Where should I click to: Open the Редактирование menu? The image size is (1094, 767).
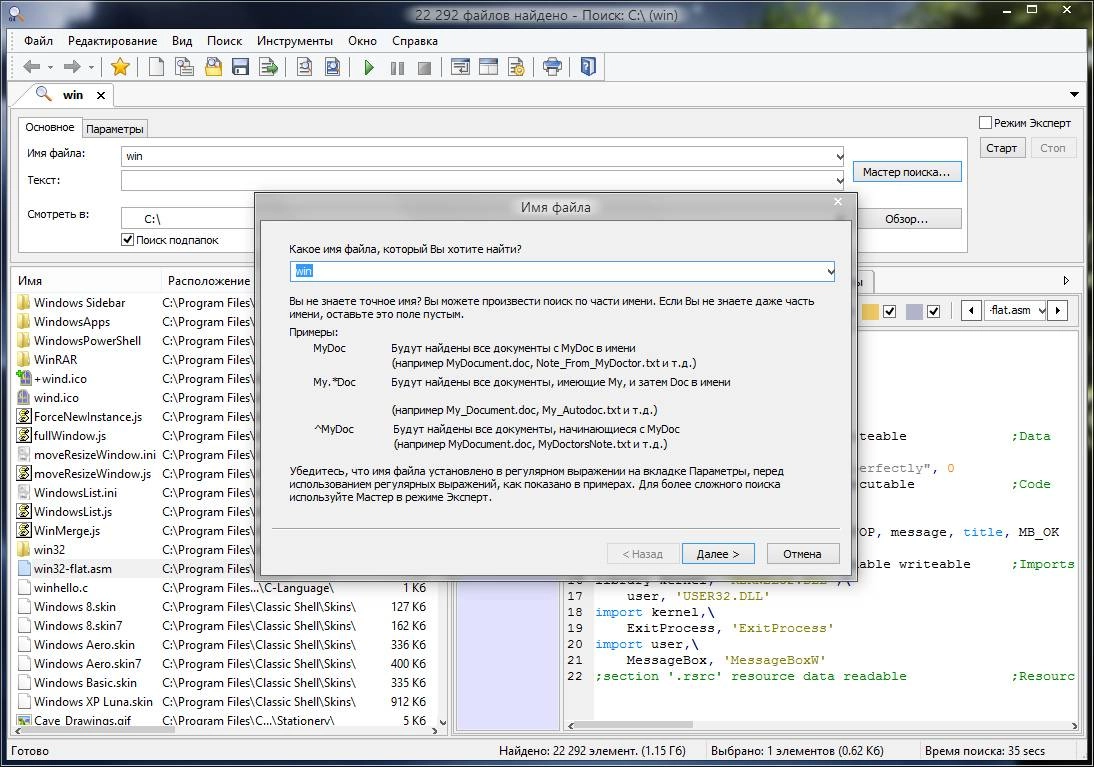point(112,40)
